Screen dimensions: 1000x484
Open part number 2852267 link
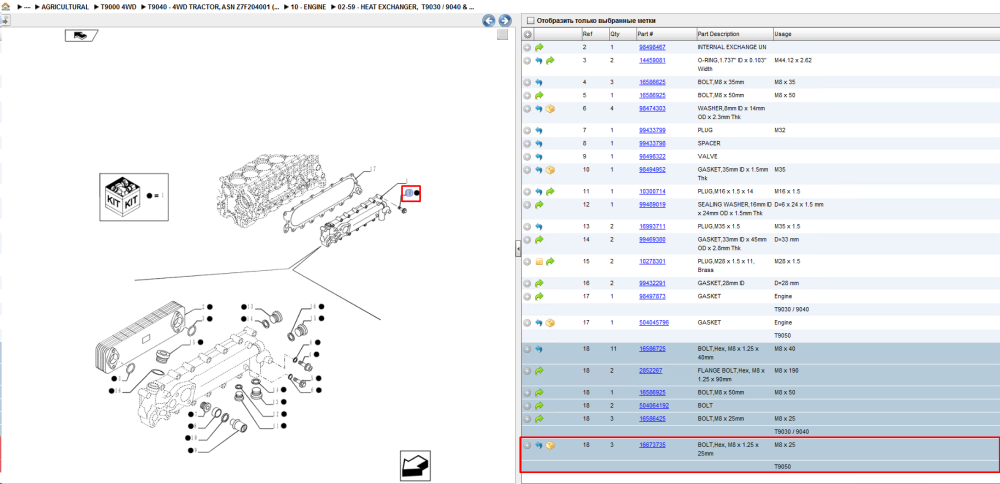pyautogui.click(x=651, y=370)
